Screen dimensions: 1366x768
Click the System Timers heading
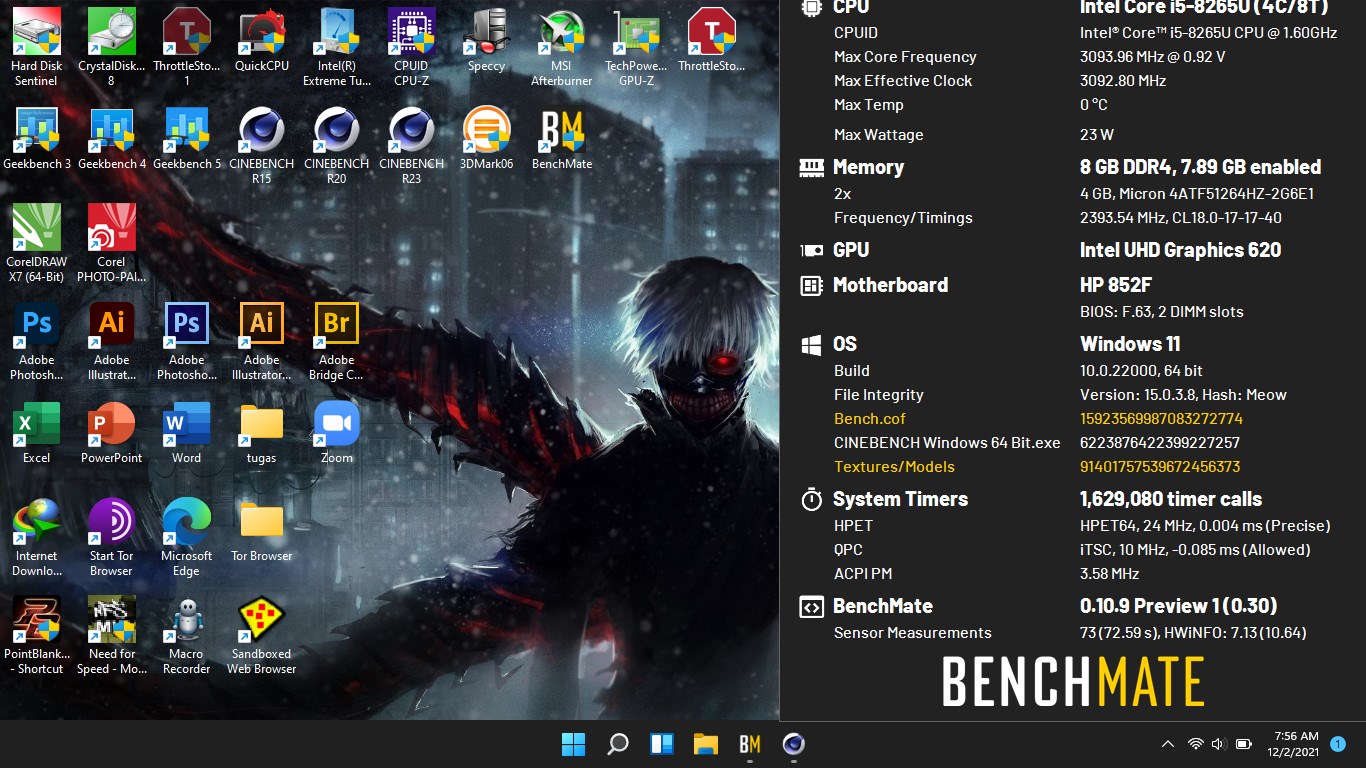(x=900, y=499)
